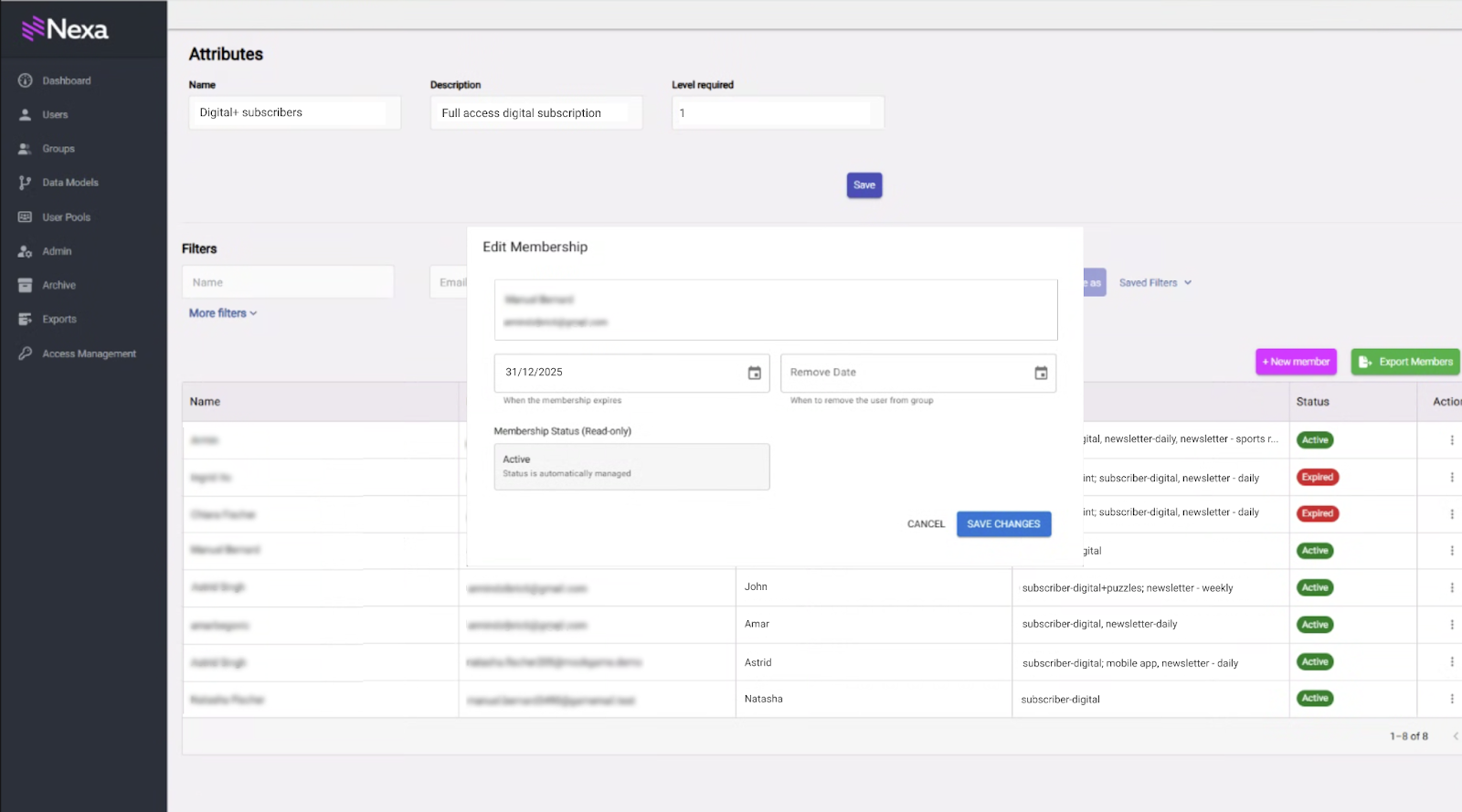Open the Saved Filters dropdown

(x=1155, y=283)
